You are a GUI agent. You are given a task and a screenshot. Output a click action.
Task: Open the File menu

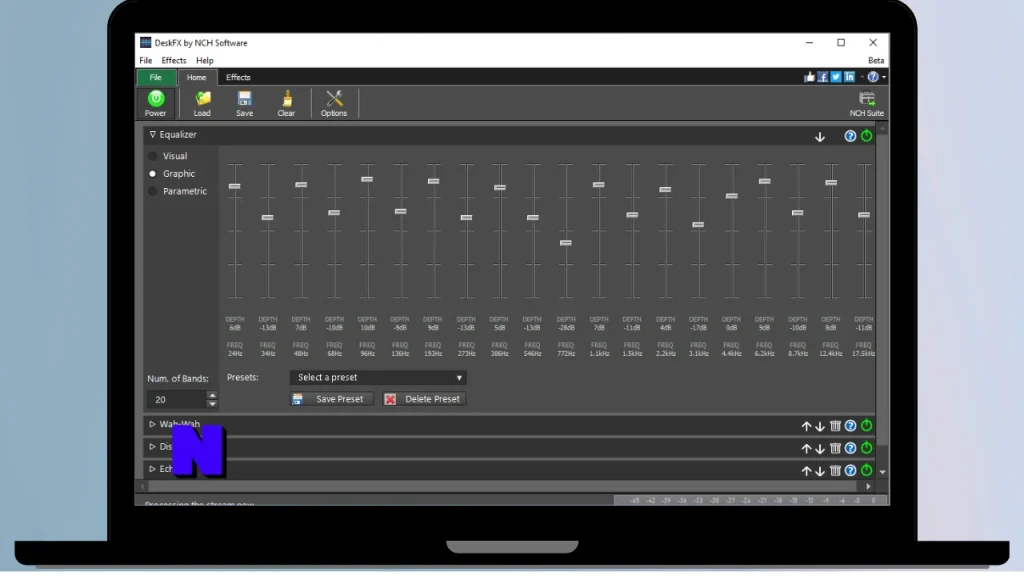point(146,60)
